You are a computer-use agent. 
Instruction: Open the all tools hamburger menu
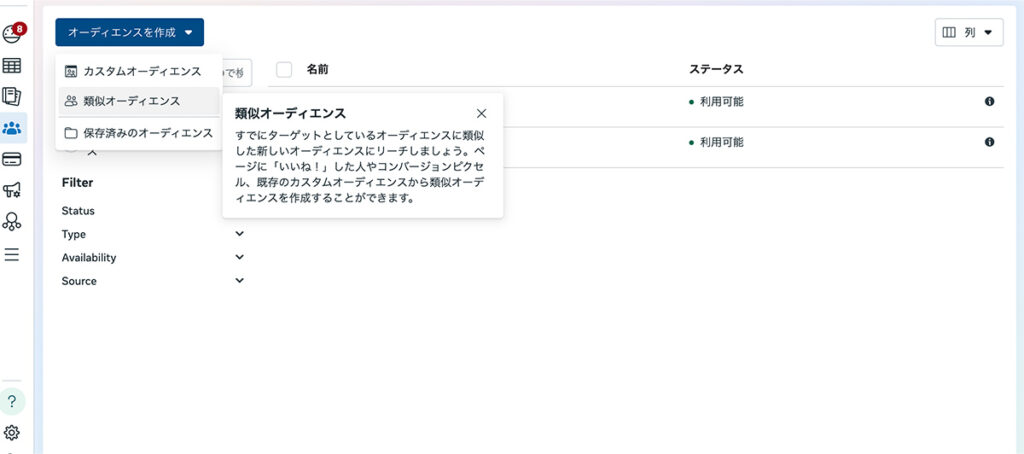click(x=12, y=254)
